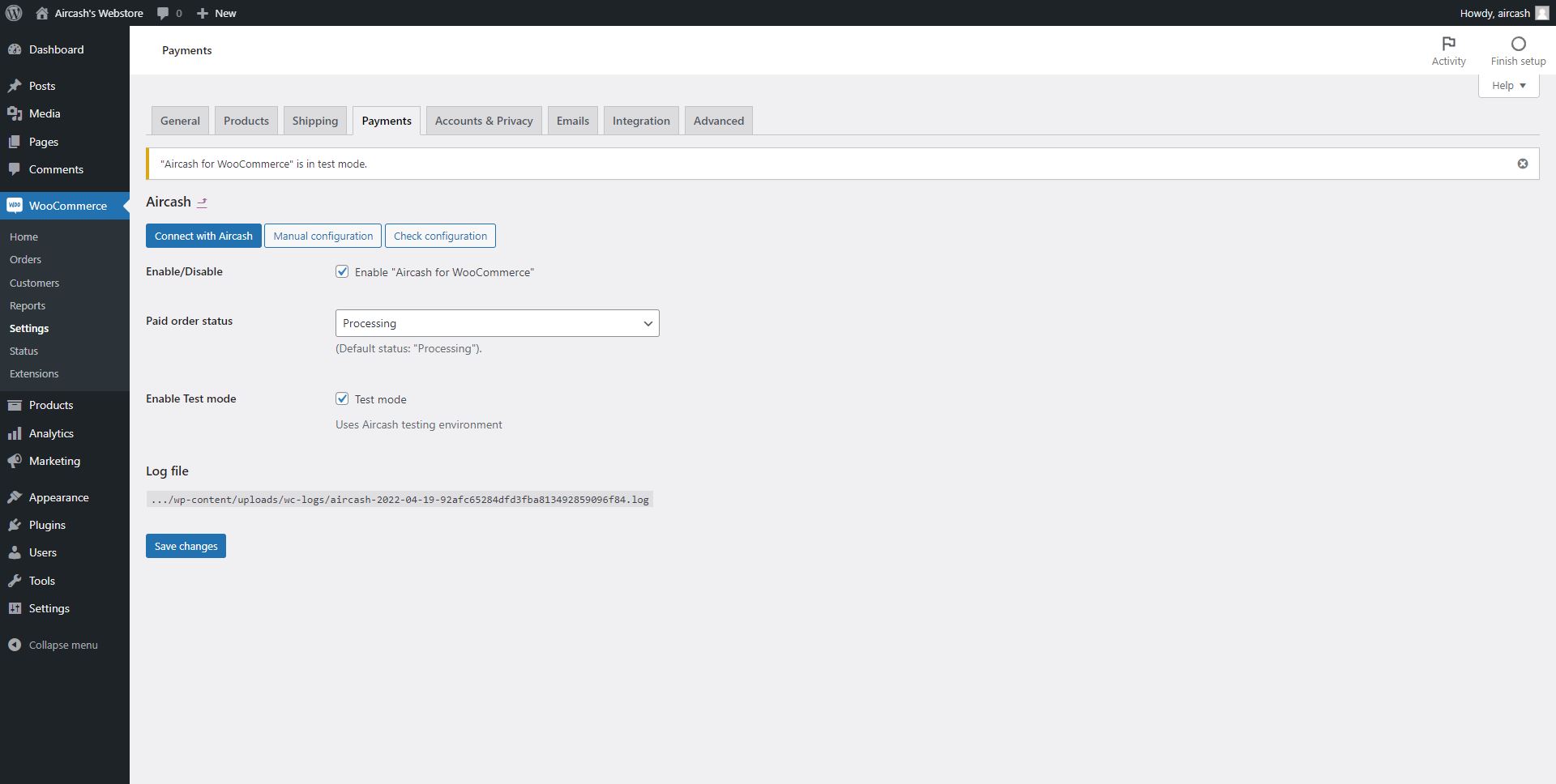1556x784 pixels.
Task: Click Check configuration button
Action: (x=440, y=236)
